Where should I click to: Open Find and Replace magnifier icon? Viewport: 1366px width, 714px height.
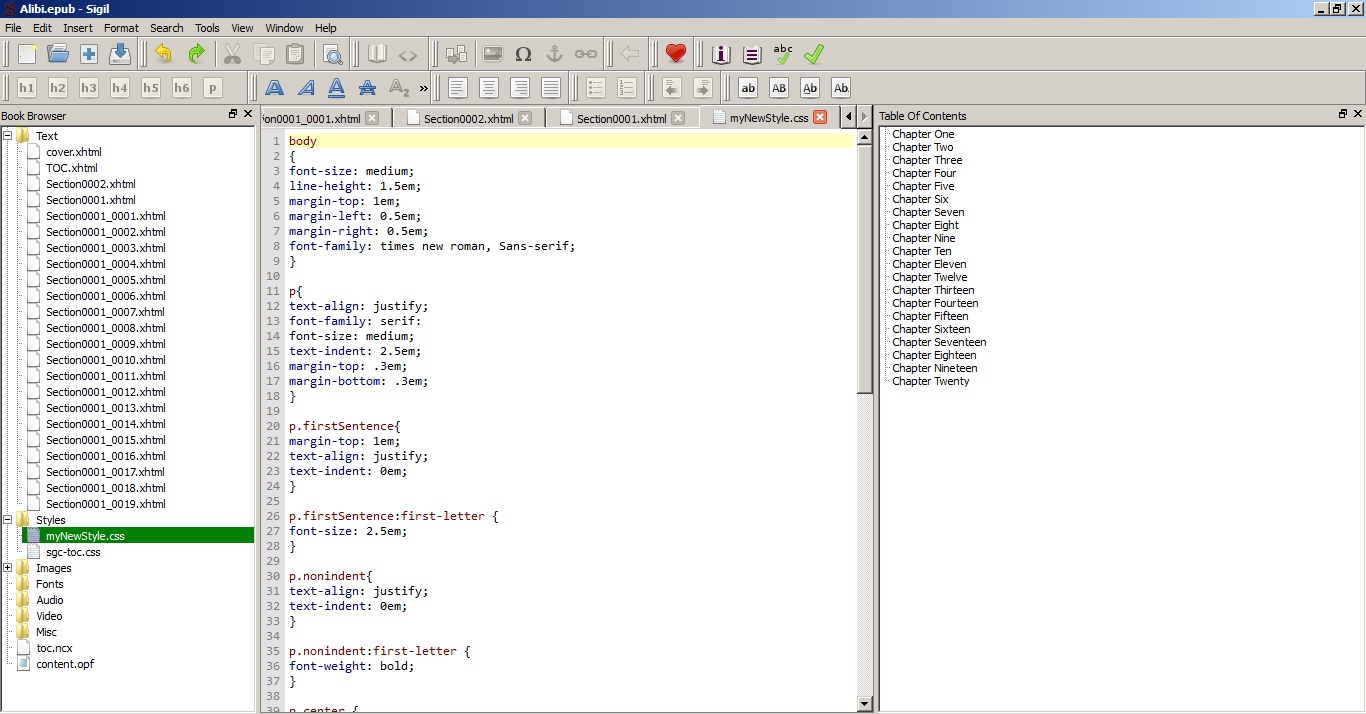pyautogui.click(x=333, y=54)
